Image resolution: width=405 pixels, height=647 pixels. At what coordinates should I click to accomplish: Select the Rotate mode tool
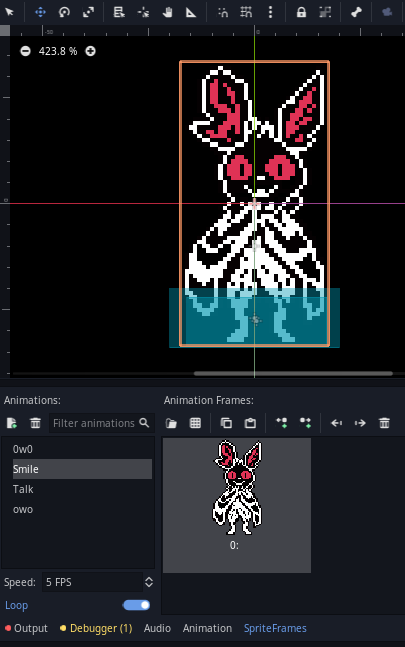pos(64,12)
